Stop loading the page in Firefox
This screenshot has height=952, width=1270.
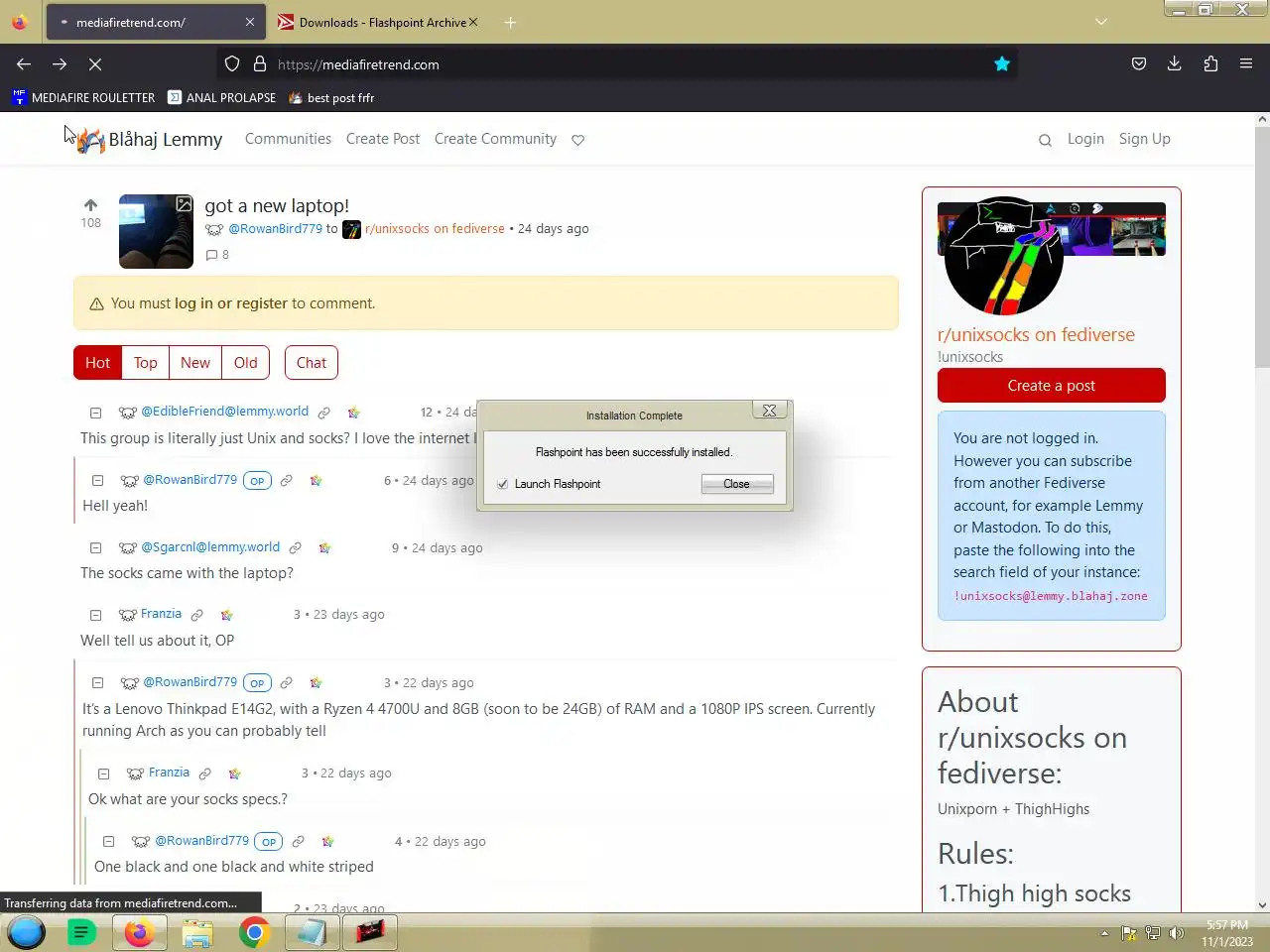pos(95,64)
